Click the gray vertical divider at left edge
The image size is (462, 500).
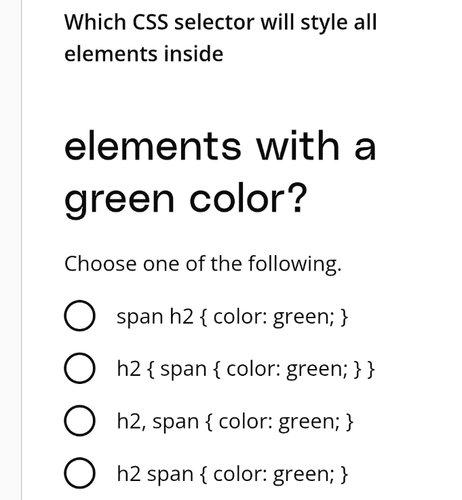[x=22, y=250]
